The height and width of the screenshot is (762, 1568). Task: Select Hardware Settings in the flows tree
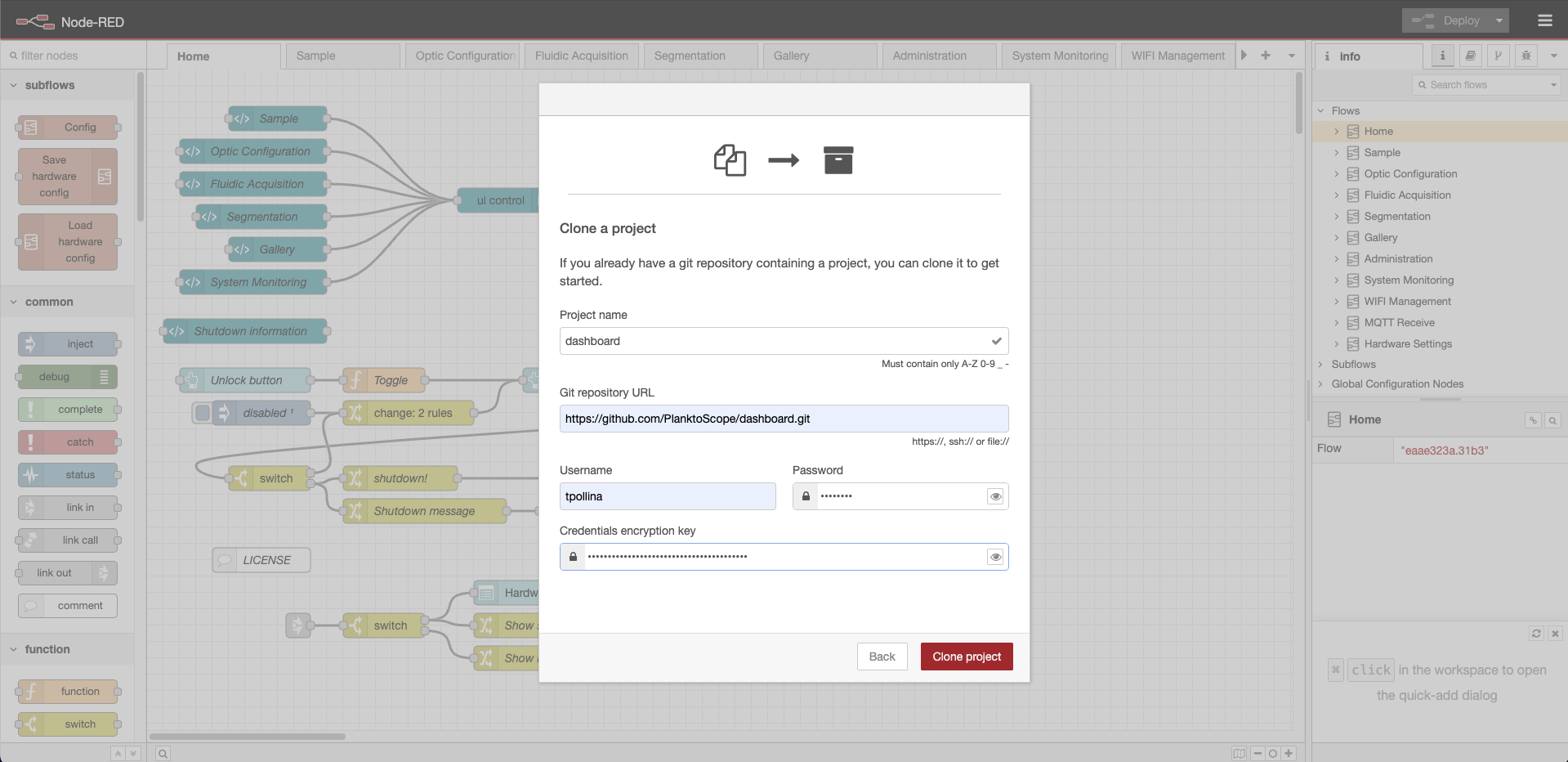(1407, 344)
